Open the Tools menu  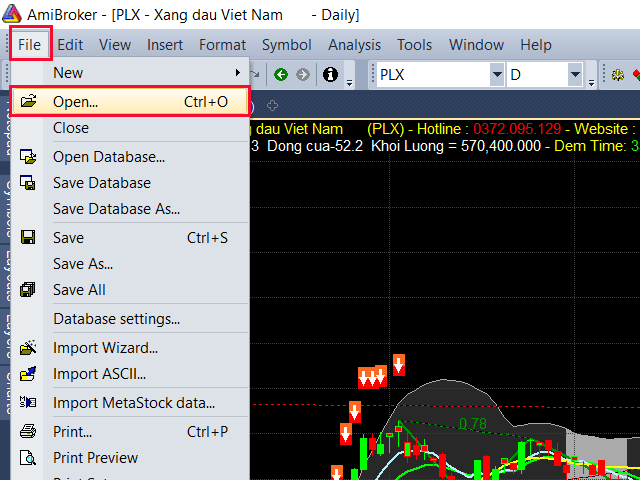click(x=414, y=44)
